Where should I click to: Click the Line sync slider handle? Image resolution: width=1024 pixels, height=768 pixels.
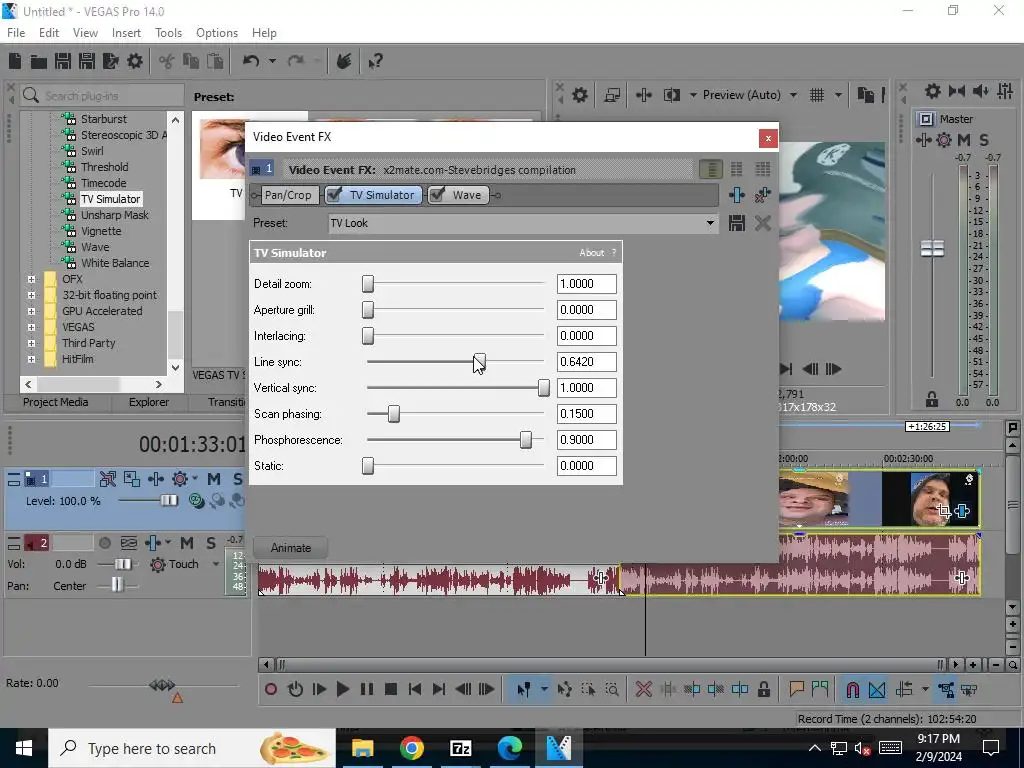479,362
